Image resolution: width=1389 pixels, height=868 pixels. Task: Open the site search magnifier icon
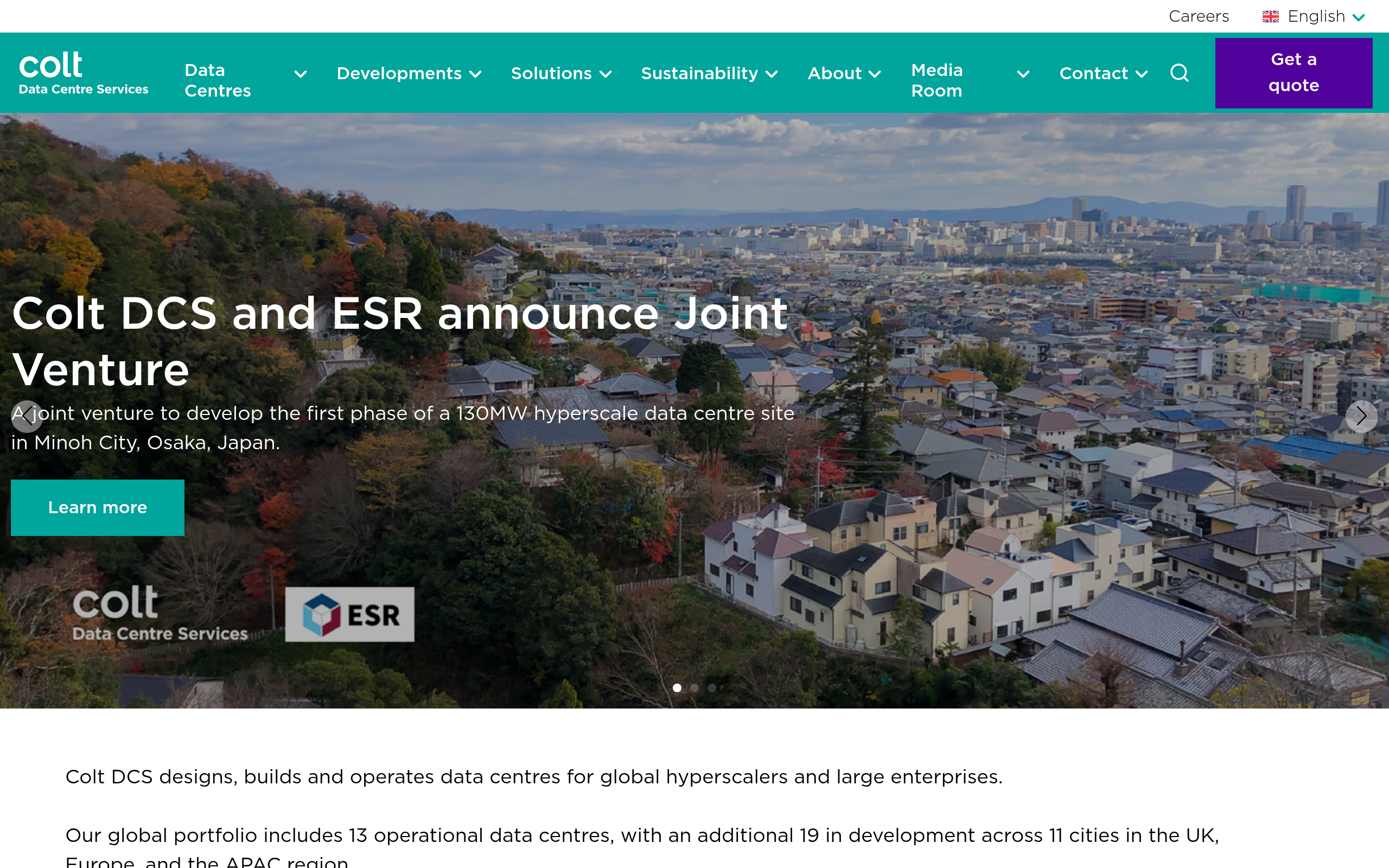point(1179,73)
